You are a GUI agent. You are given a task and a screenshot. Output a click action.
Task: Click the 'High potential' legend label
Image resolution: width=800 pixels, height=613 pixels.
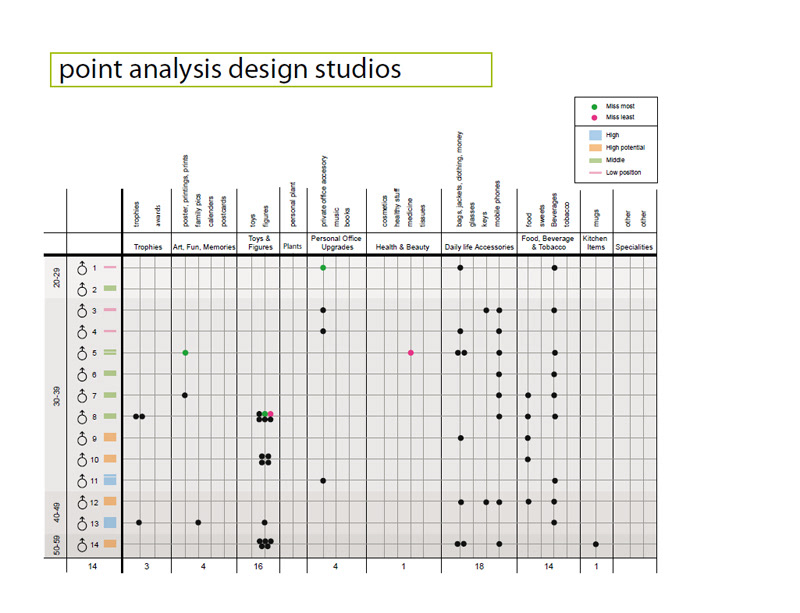click(625, 148)
